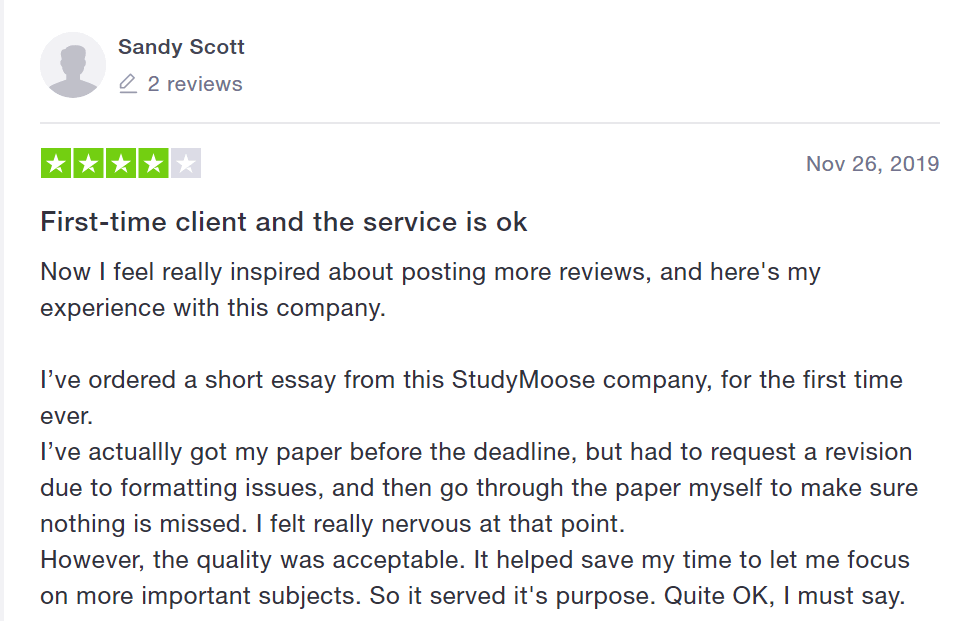Click 'I felt really nervous at that point.'

[441, 524]
